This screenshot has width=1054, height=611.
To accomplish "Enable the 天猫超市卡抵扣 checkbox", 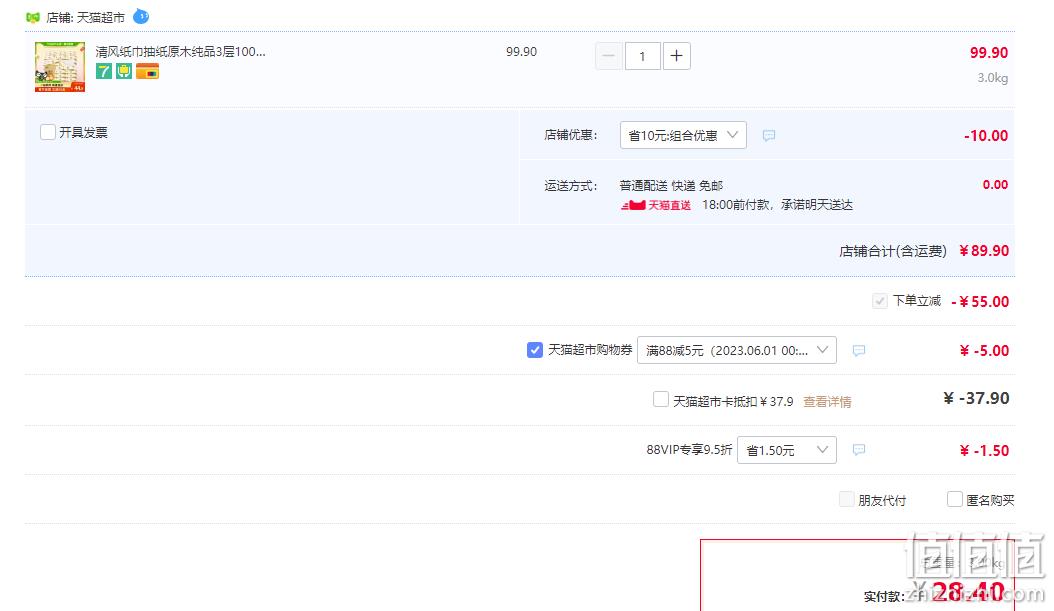I will pyautogui.click(x=661, y=400).
